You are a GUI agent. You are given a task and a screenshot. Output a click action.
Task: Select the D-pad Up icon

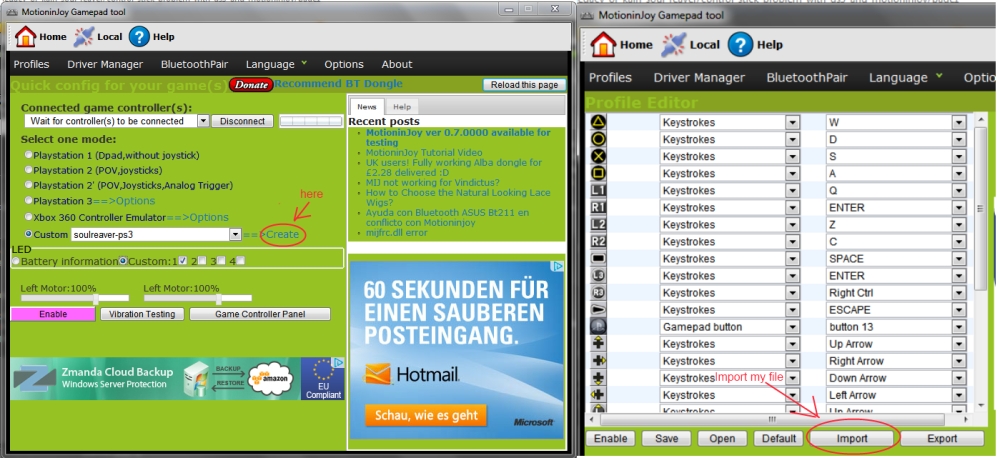[598, 344]
